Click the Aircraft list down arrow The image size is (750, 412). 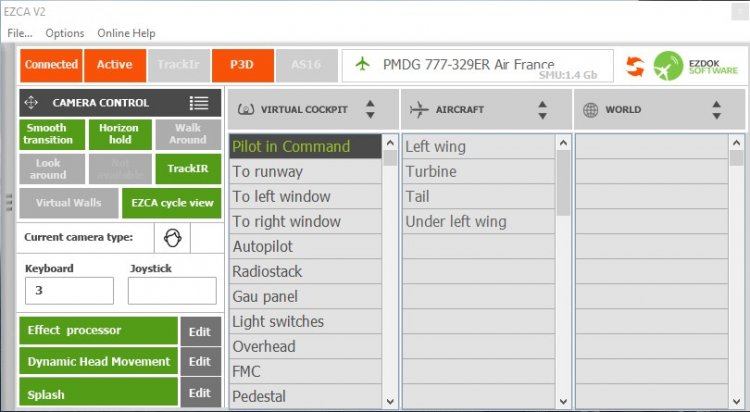click(563, 401)
